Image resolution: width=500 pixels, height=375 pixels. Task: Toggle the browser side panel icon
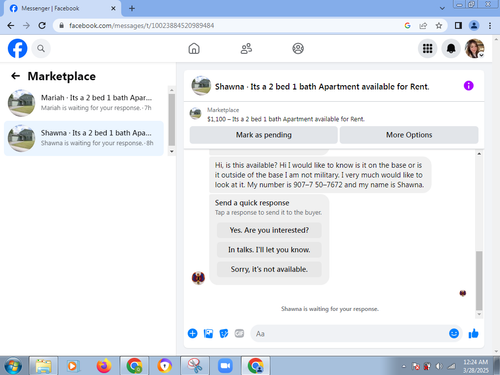tap(458, 26)
